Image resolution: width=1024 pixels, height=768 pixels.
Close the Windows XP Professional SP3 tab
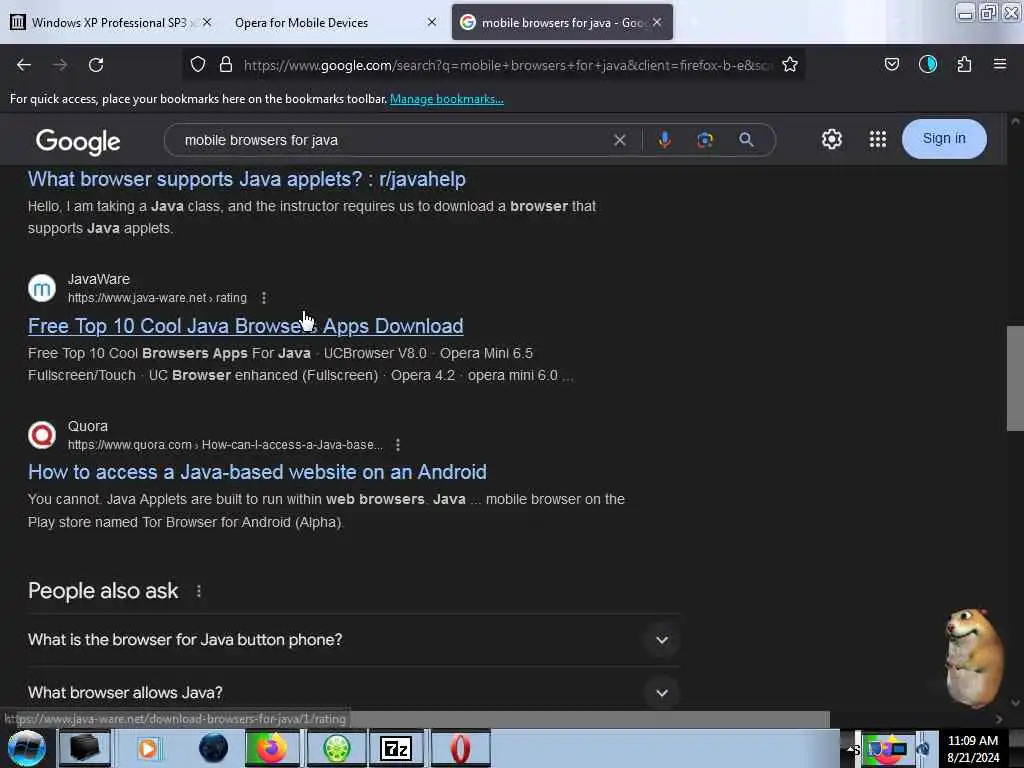pos(207,22)
